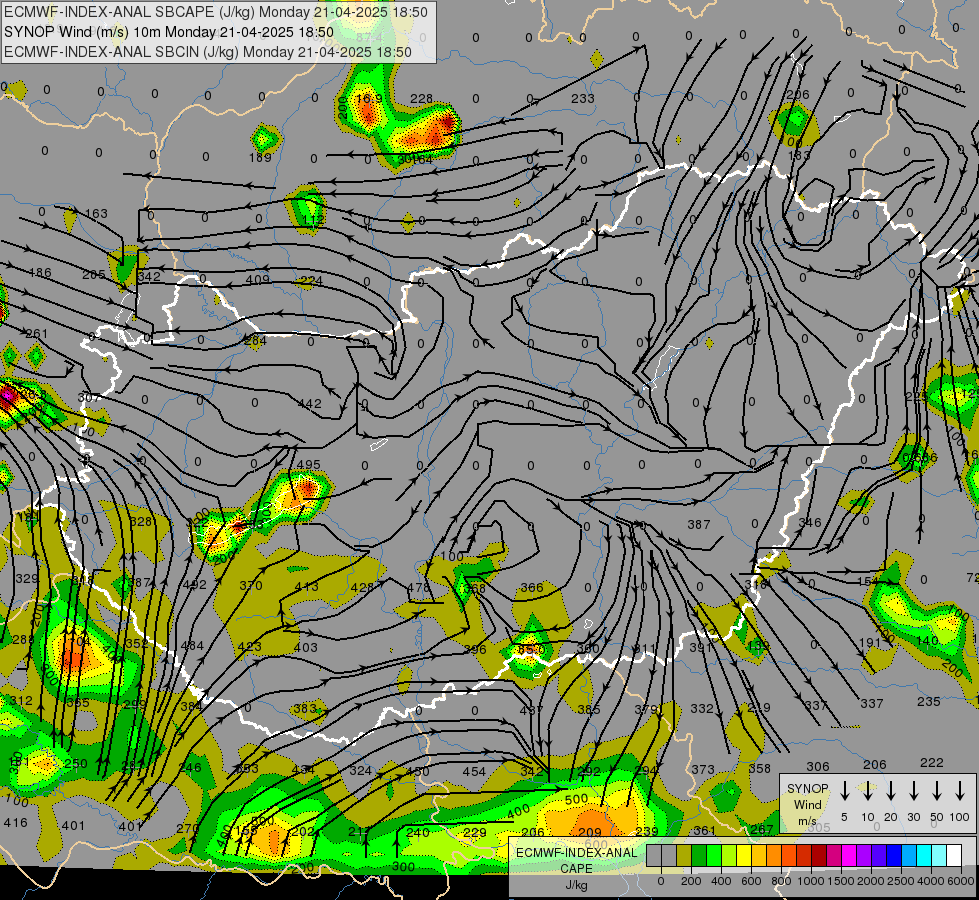This screenshot has width=979, height=900.
Task: Click the 20 m/s wind arrow in the legend
Action: pyautogui.click(x=890, y=791)
